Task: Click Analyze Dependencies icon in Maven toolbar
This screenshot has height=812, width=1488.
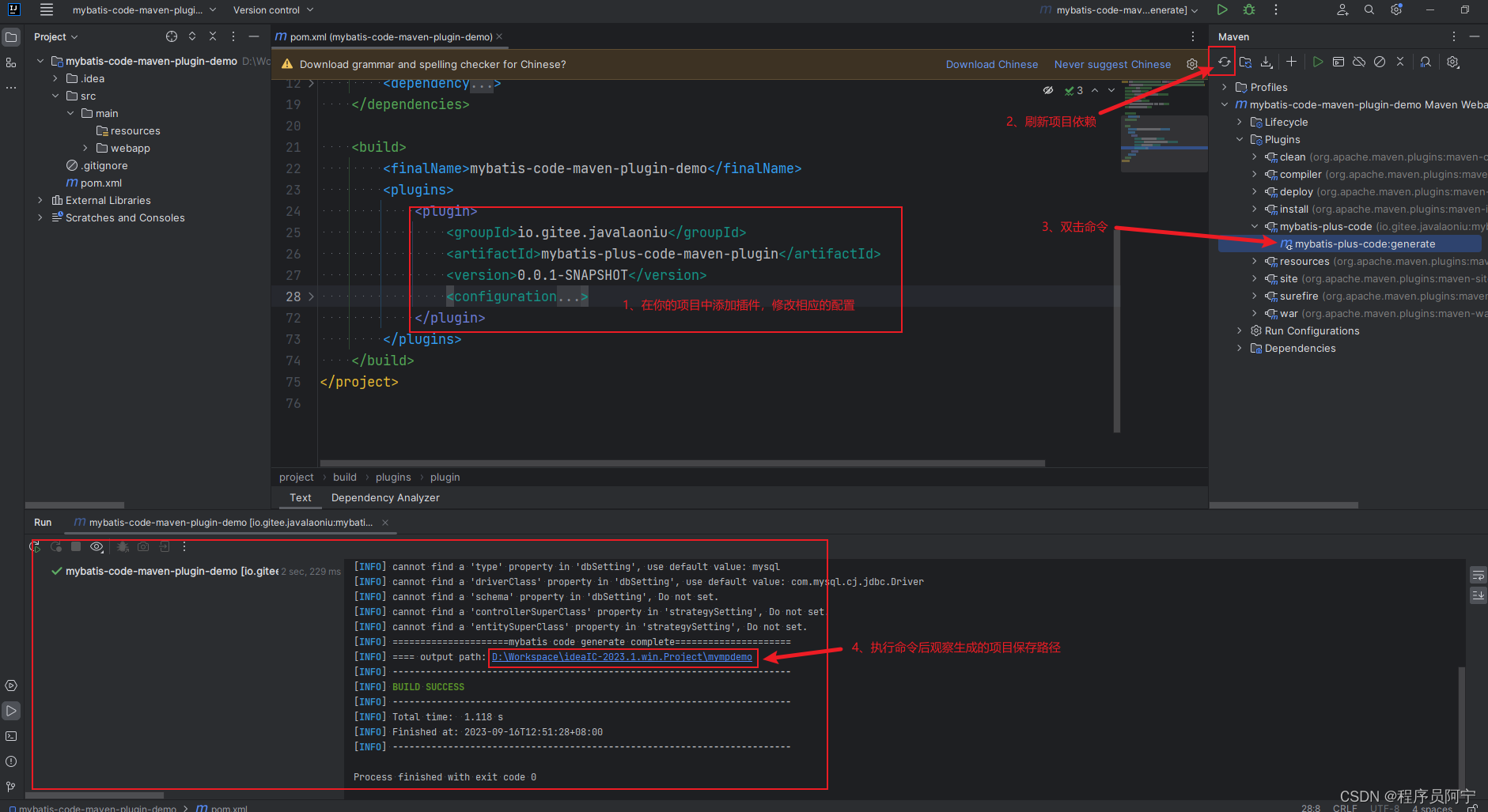Action: click(x=1426, y=62)
